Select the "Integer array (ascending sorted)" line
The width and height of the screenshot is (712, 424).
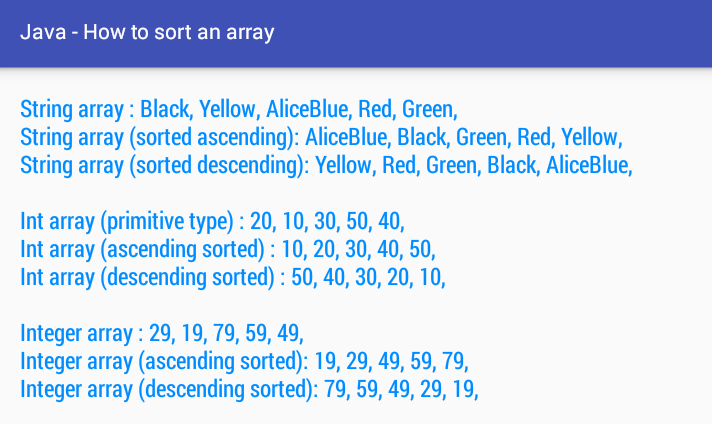244,361
